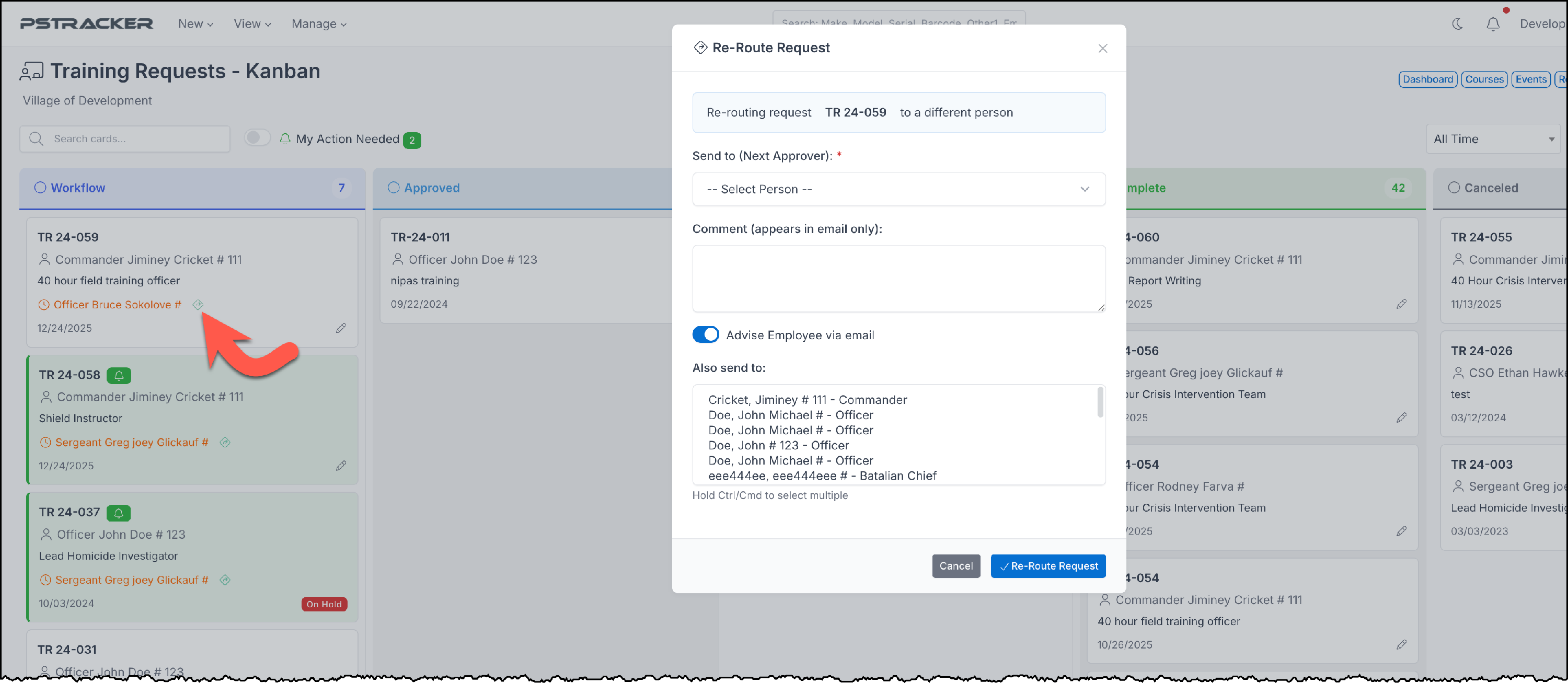
Task: Expand the Manage menu
Action: 319,24
